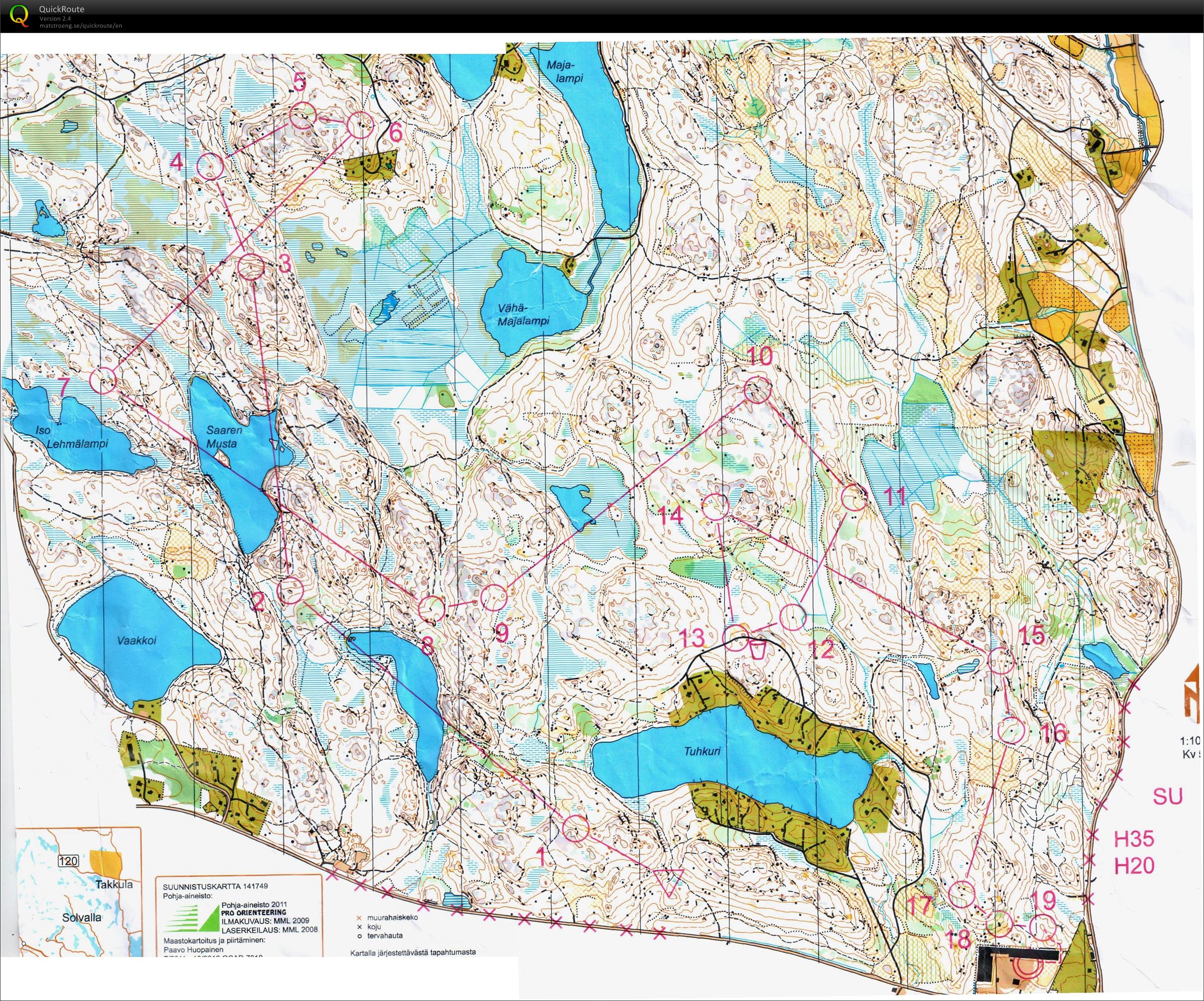
Task: Click control circle 2
Action: coord(290,591)
